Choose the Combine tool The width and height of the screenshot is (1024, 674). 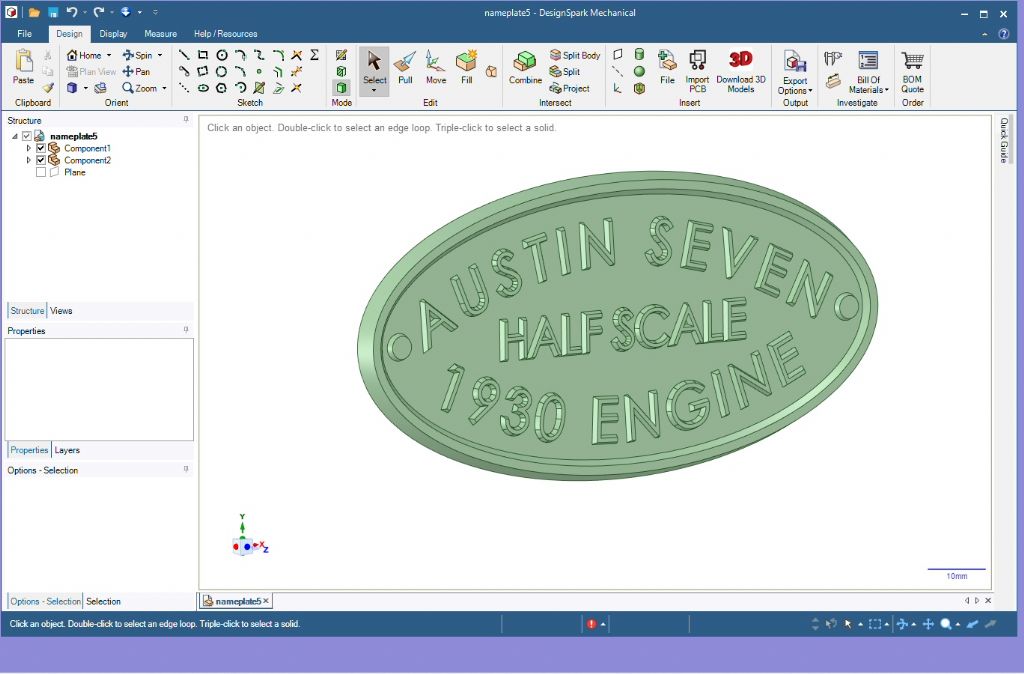tap(525, 67)
